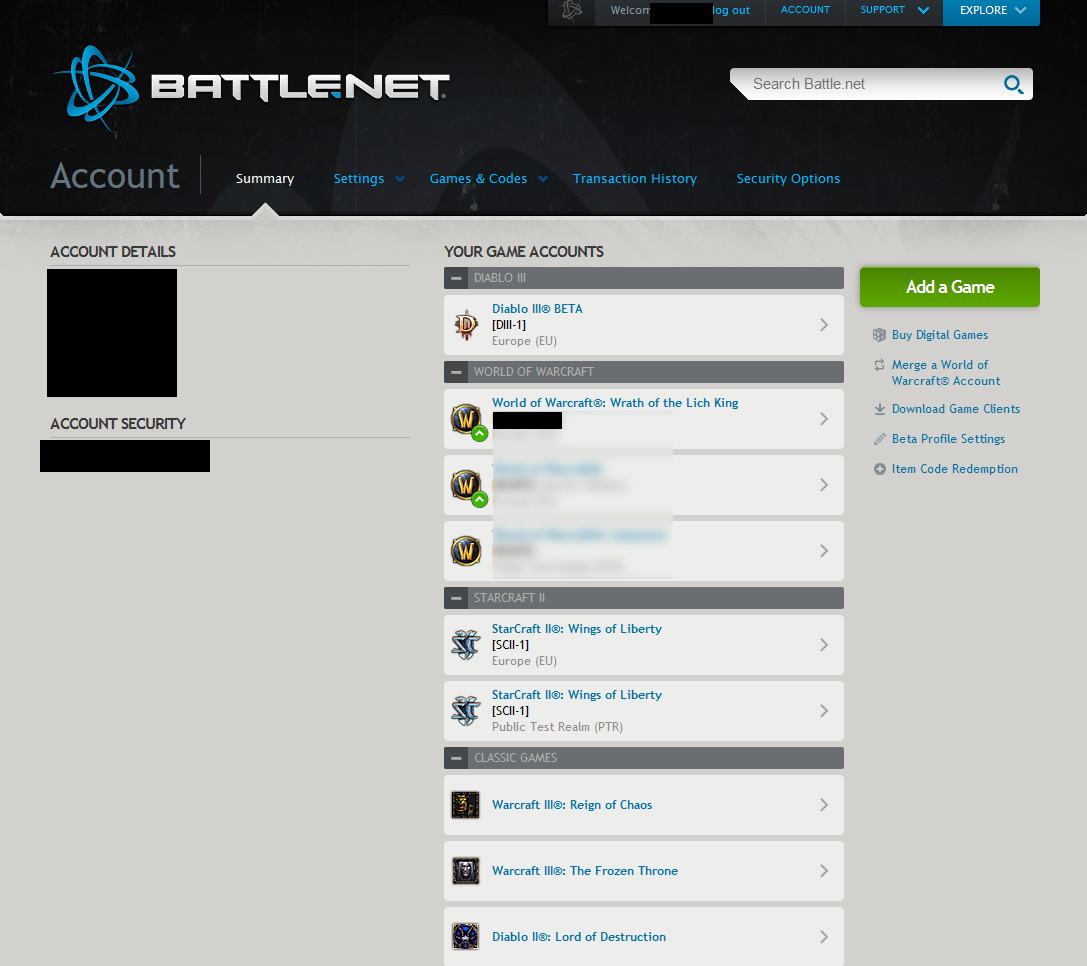1087x966 pixels.
Task: Expand the Support dropdown
Action: (893, 11)
